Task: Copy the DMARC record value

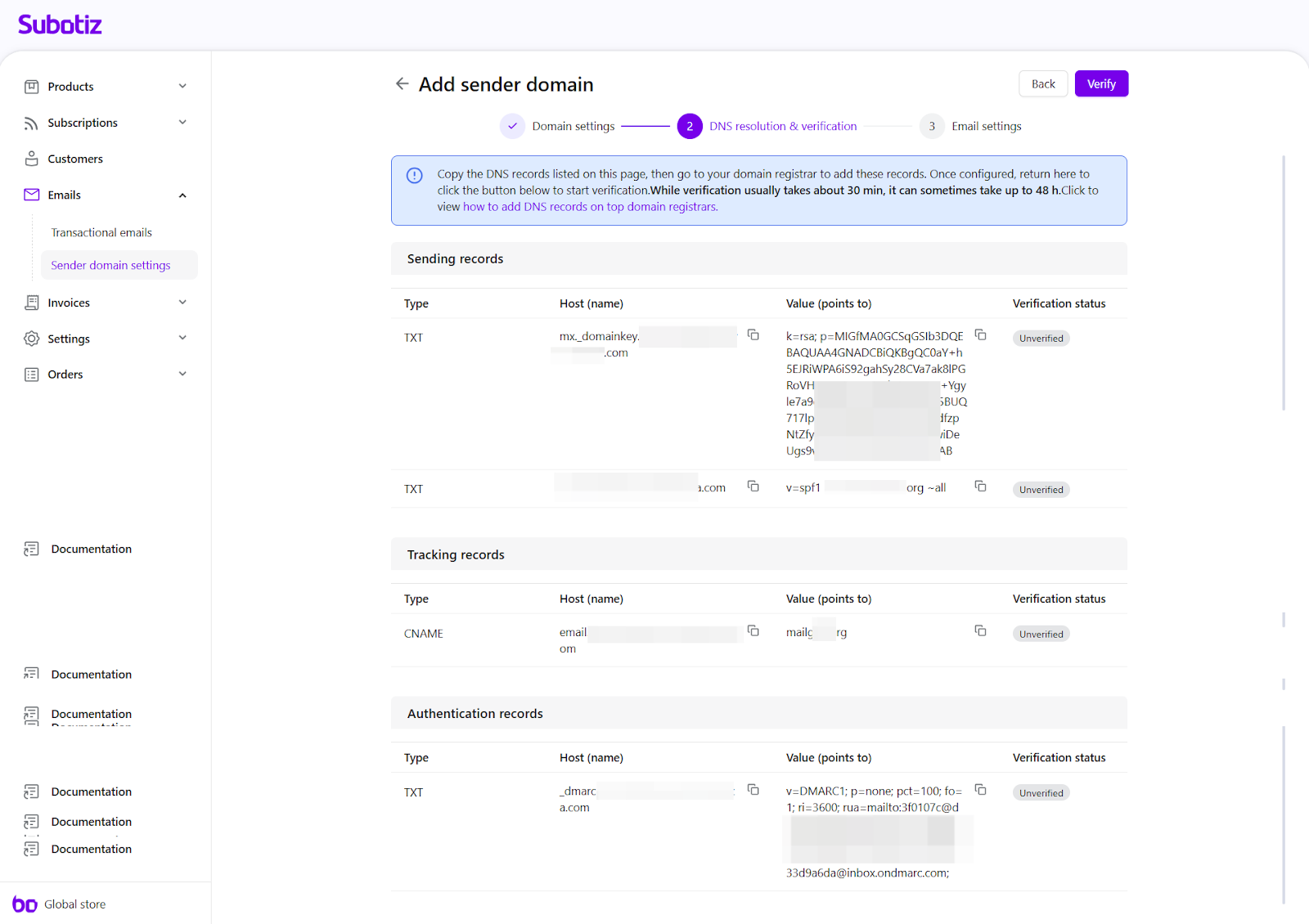Action: tap(980, 790)
